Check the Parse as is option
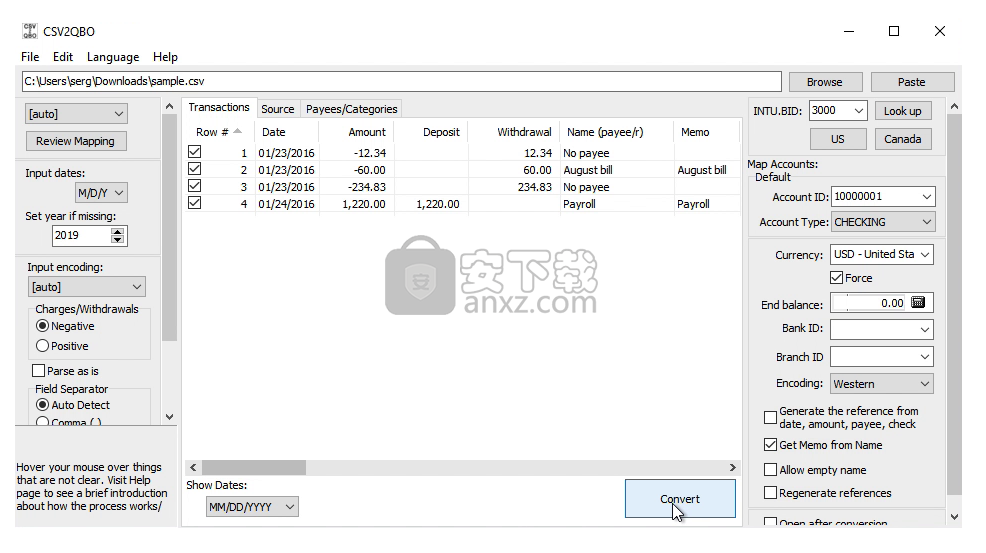Image resolution: width=986 pixels, height=553 pixels. coord(38,371)
